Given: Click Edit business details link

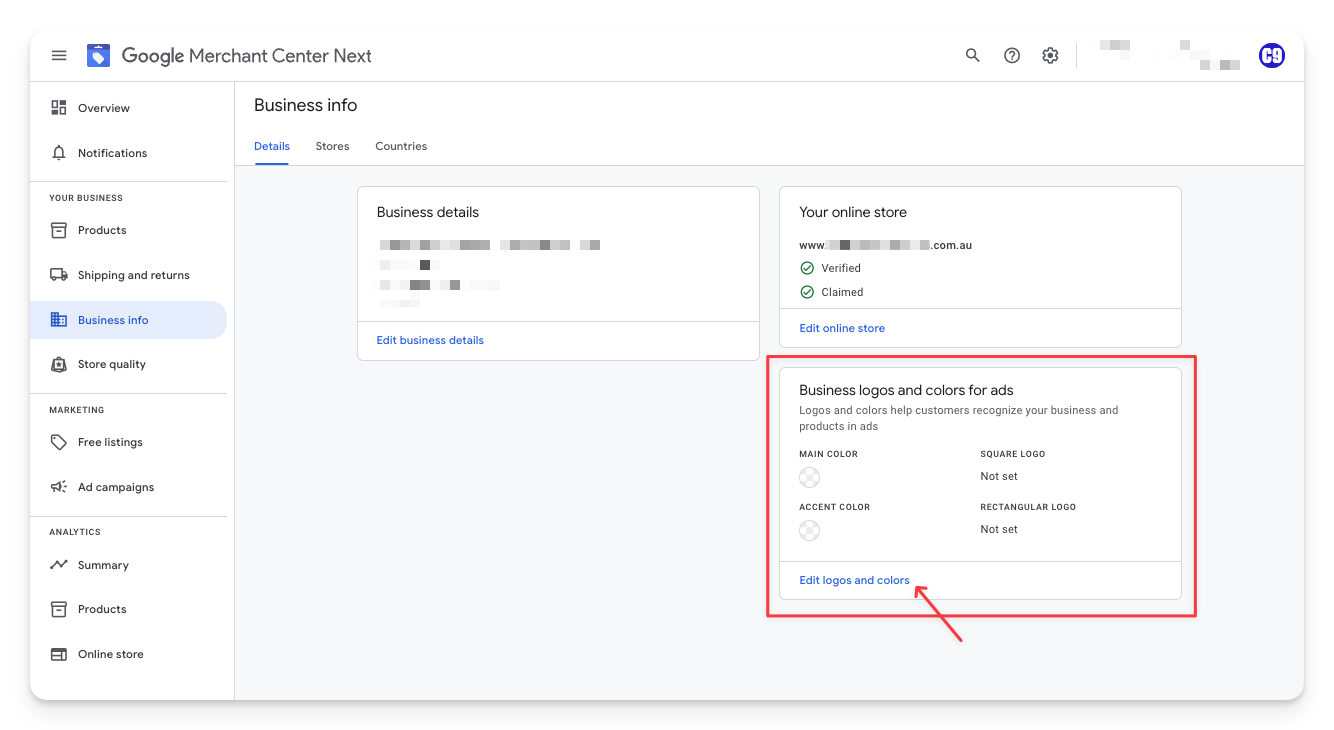Looking at the screenshot, I should click(x=430, y=340).
